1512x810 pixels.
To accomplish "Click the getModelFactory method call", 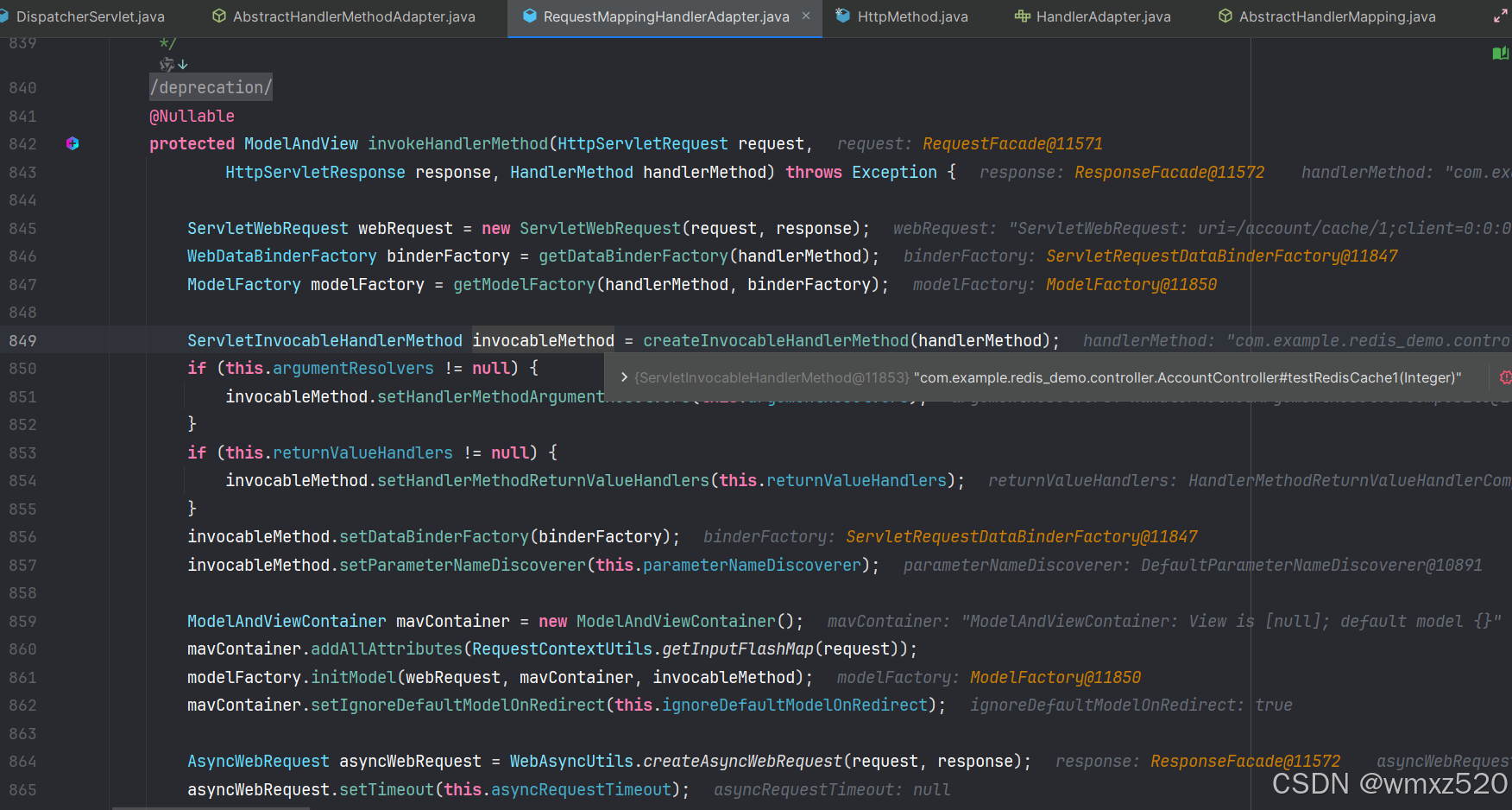I will [x=524, y=284].
